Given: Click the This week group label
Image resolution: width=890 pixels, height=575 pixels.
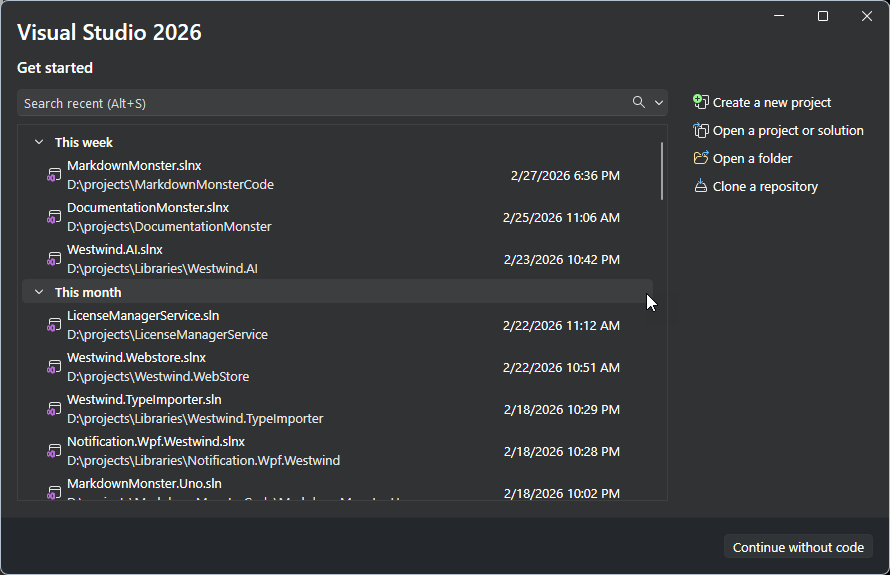Looking at the screenshot, I should pyautogui.click(x=83, y=142).
